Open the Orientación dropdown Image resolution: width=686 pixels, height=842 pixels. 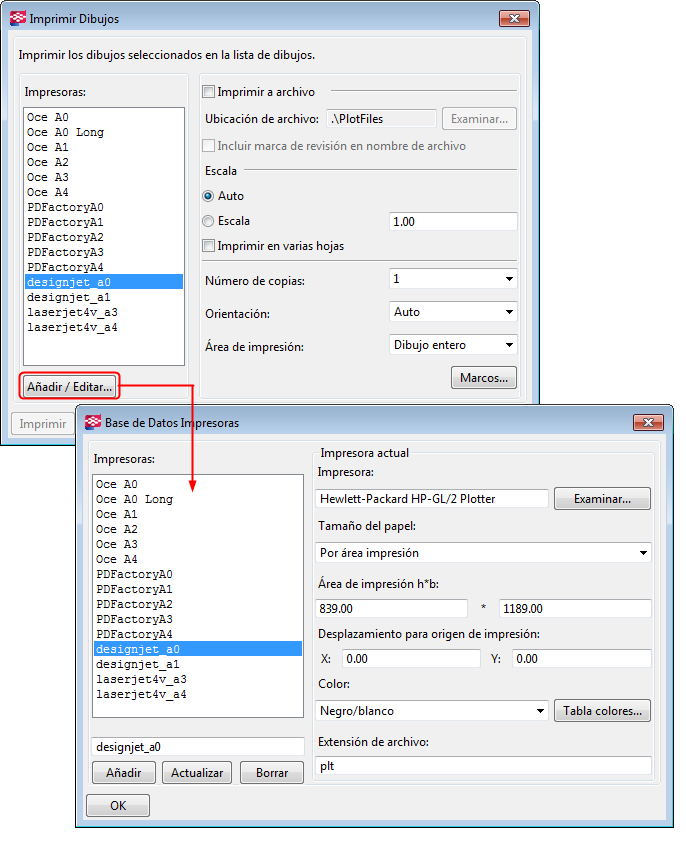tap(453, 312)
